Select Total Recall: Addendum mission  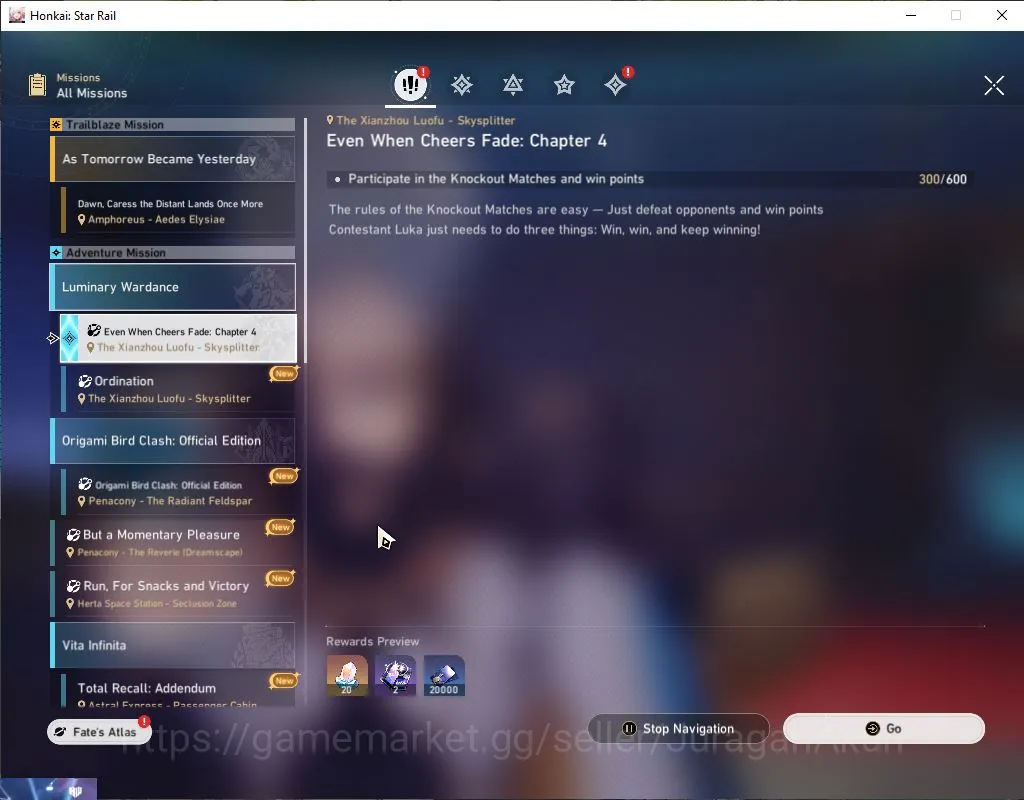click(x=178, y=691)
